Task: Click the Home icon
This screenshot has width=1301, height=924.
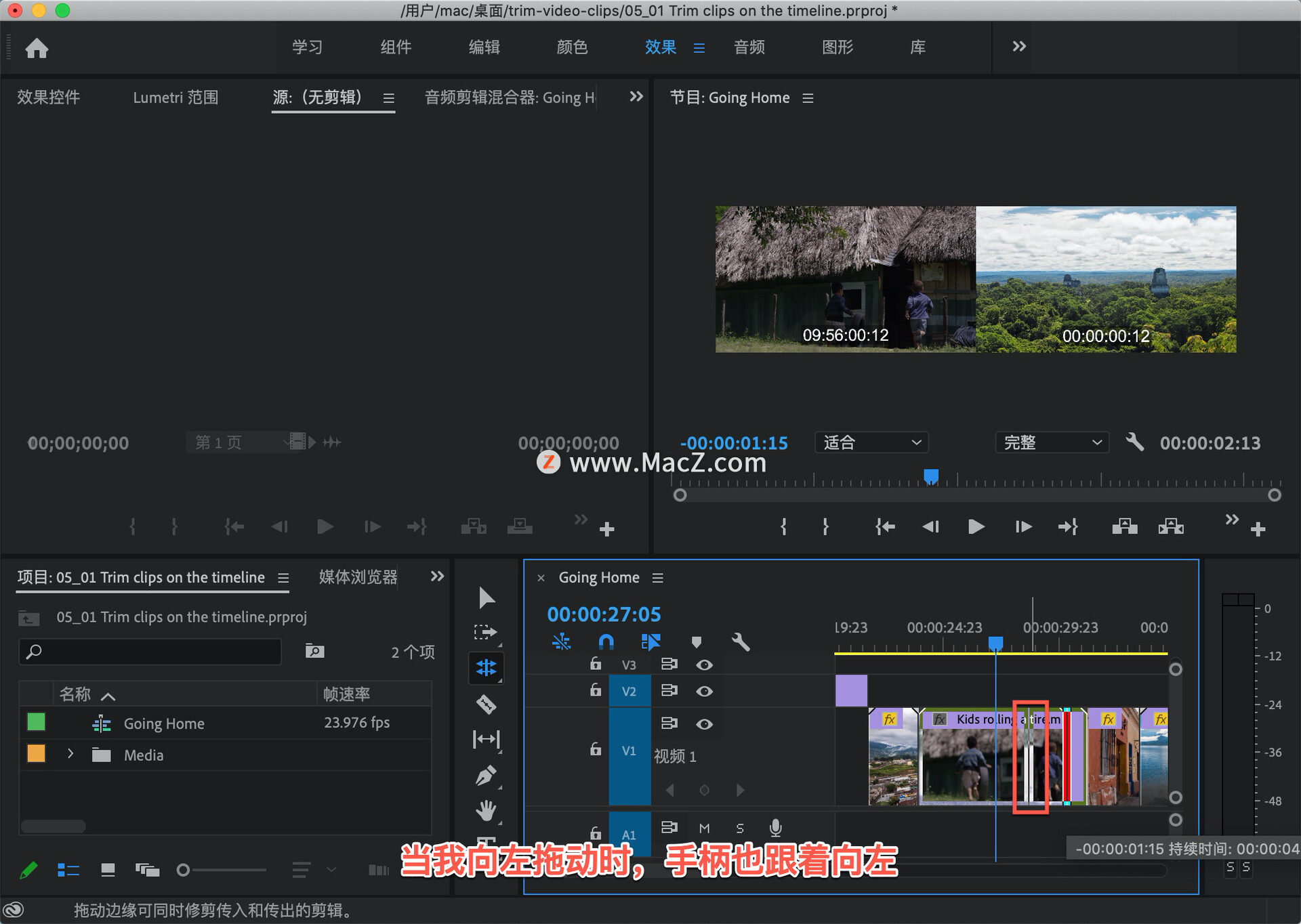Action: click(37, 48)
